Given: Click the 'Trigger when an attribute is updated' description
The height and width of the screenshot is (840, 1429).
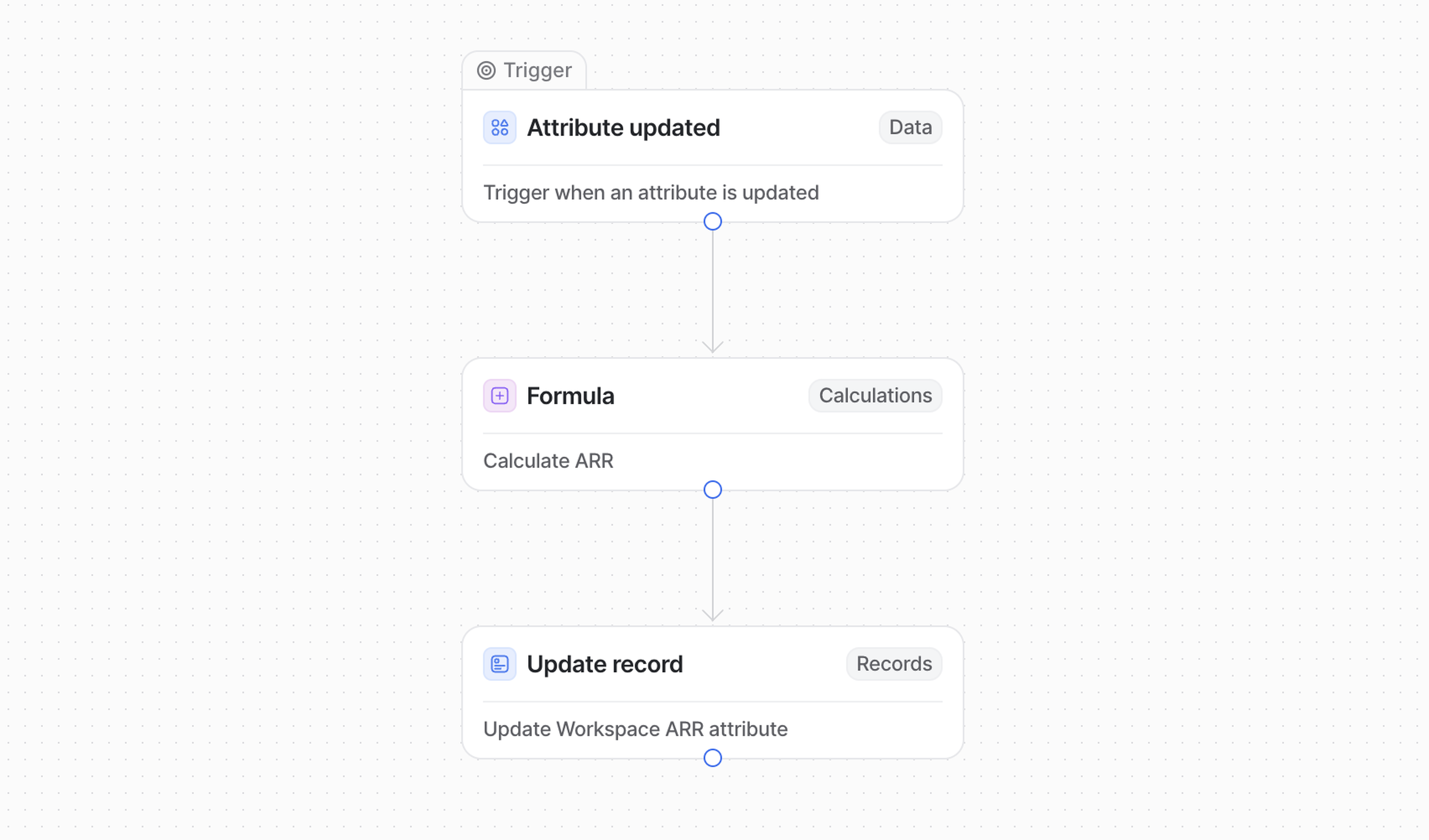Looking at the screenshot, I should click(x=650, y=193).
